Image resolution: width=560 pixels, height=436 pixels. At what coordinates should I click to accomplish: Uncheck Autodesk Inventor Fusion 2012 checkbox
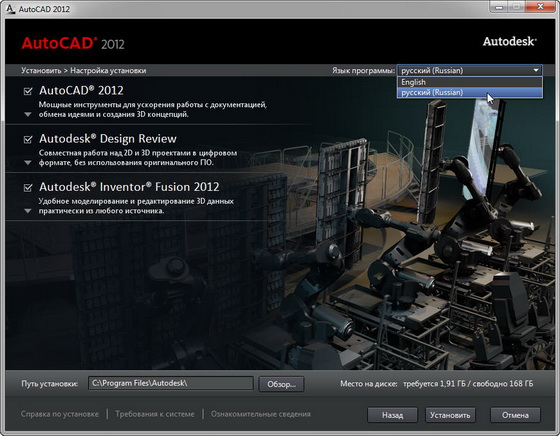(28, 187)
